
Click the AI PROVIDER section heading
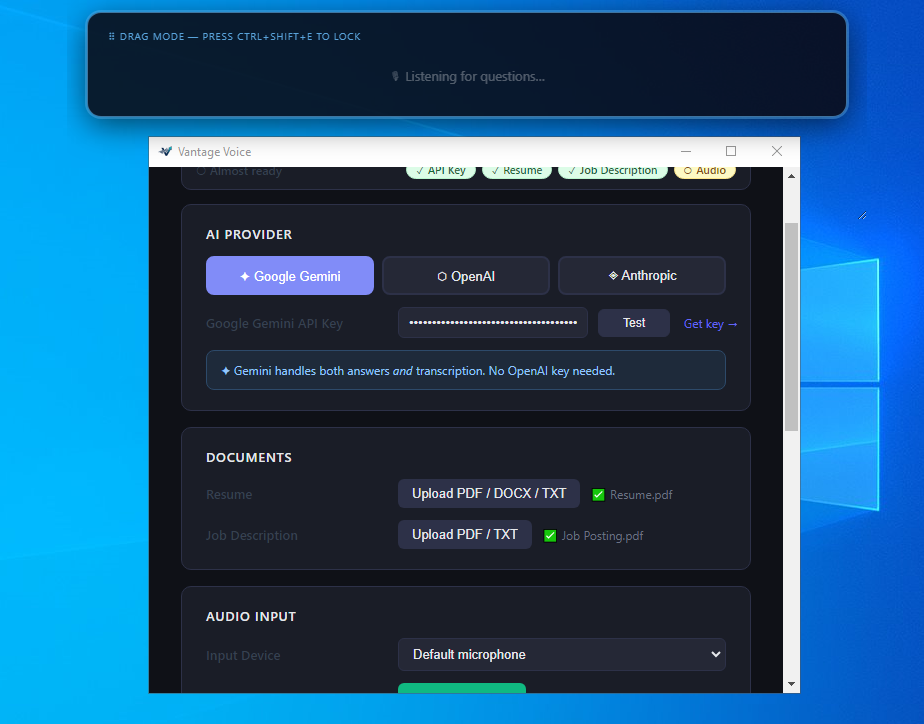249,234
